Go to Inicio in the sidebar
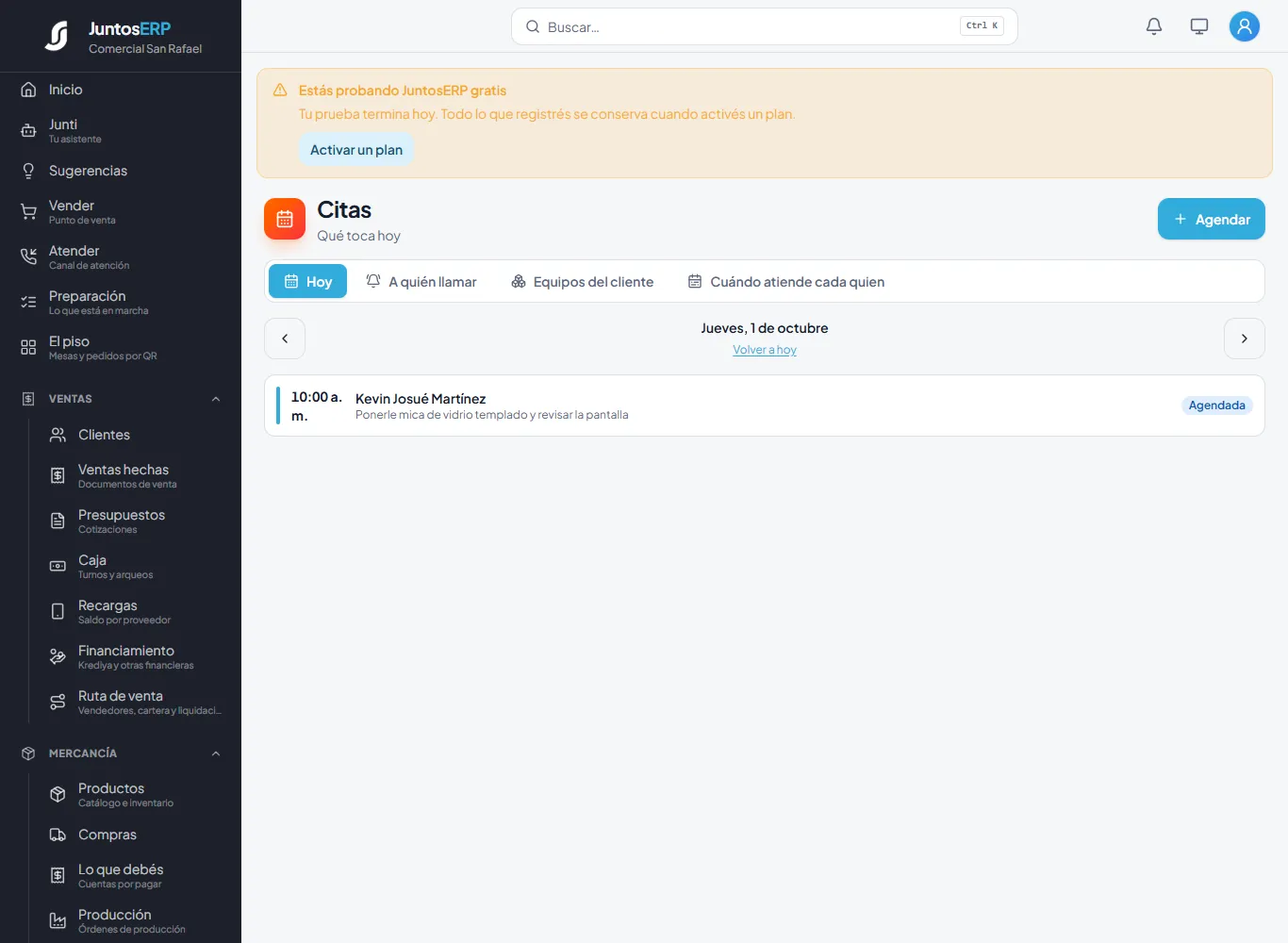Viewport: 1288px width, 943px height. point(121,90)
